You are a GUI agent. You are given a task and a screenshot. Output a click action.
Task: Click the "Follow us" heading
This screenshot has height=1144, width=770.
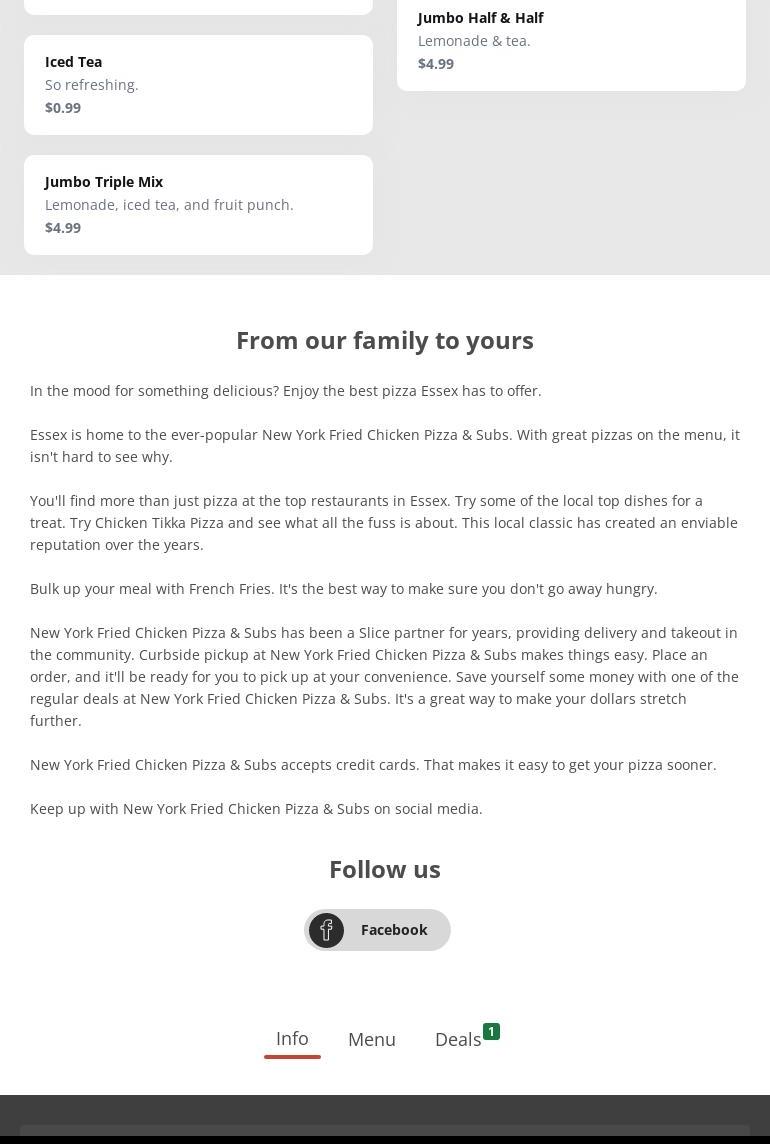click(x=385, y=869)
